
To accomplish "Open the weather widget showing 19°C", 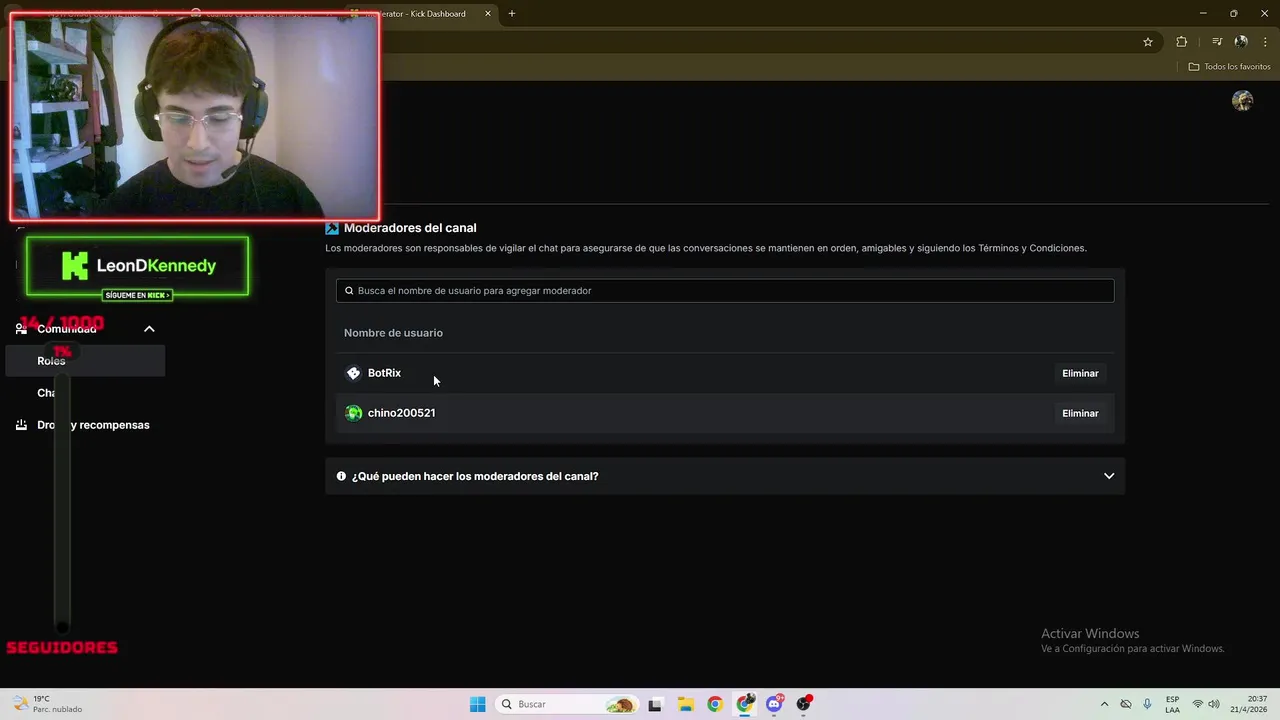I will coord(48,704).
